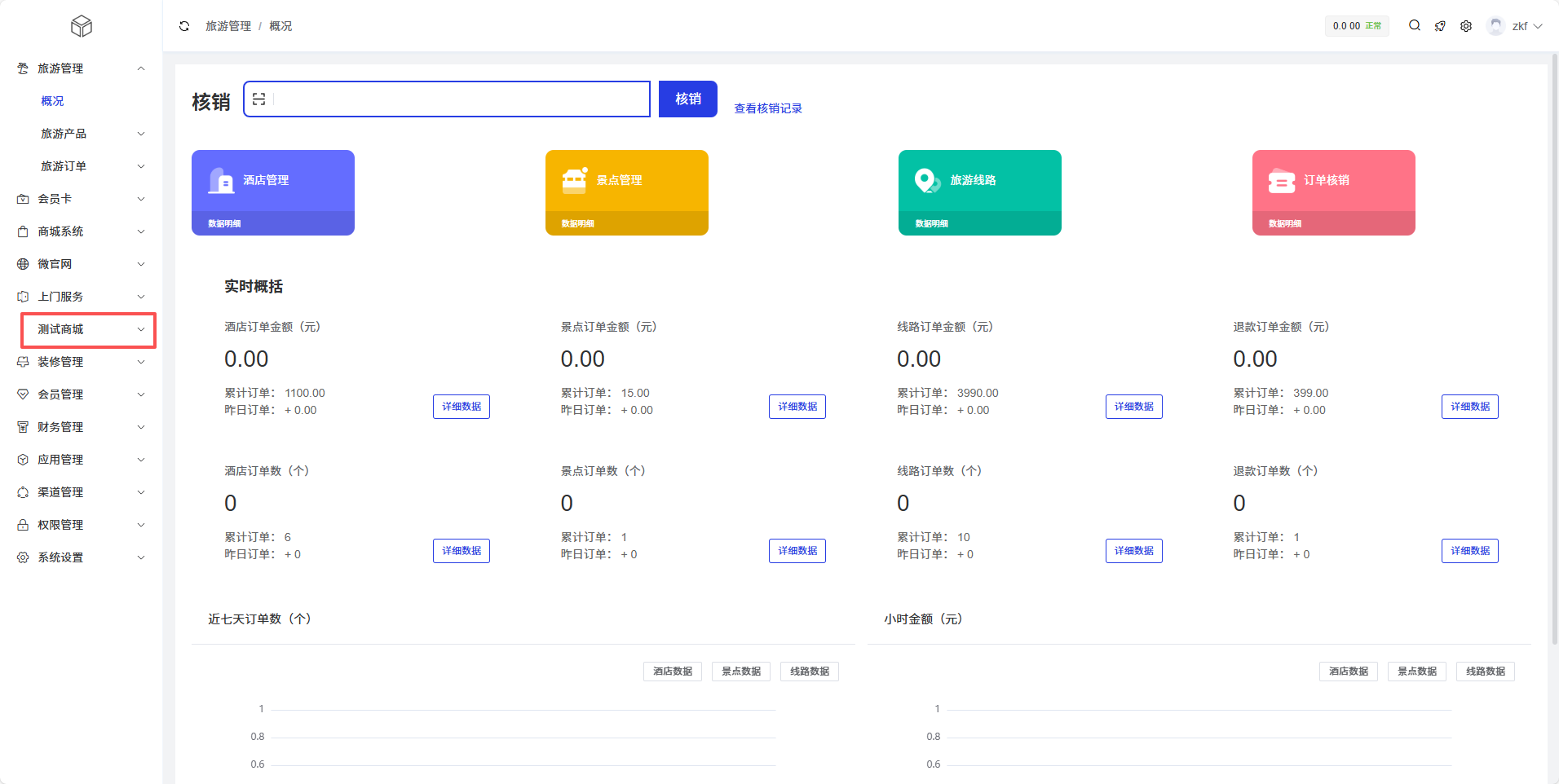Open settings gear icon in header
The width and height of the screenshot is (1559, 784).
click(1466, 26)
